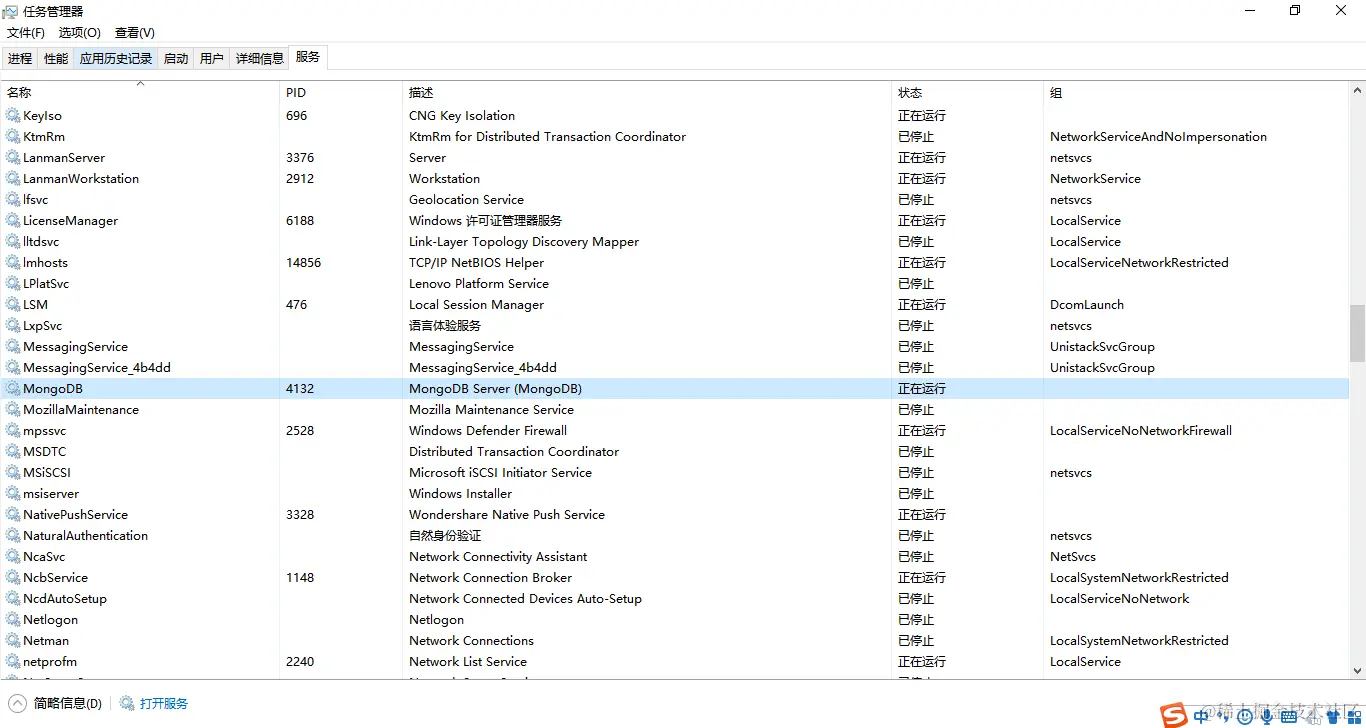Click the DcomLaunch group cell
This screenshot has width=1366, height=728.
pyautogui.click(x=1087, y=305)
